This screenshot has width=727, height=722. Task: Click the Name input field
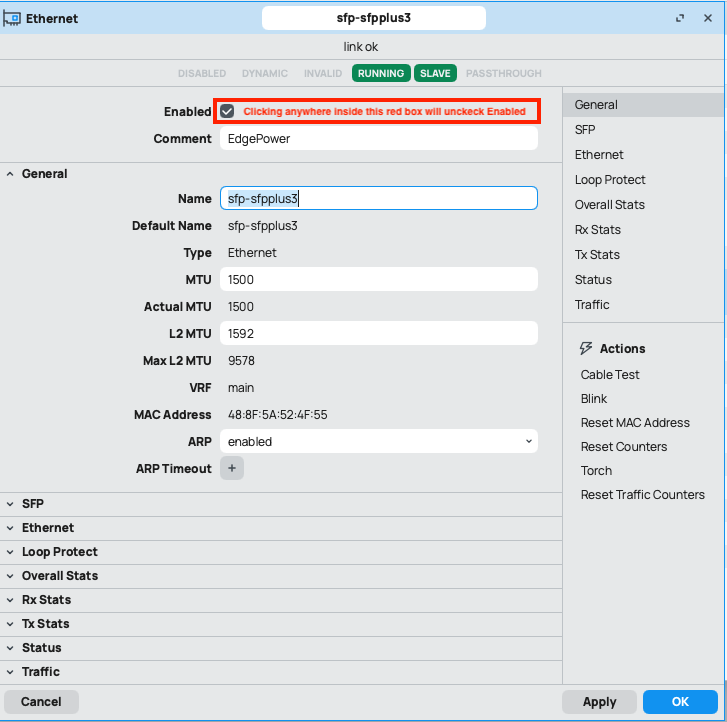click(x=379, y=198)
